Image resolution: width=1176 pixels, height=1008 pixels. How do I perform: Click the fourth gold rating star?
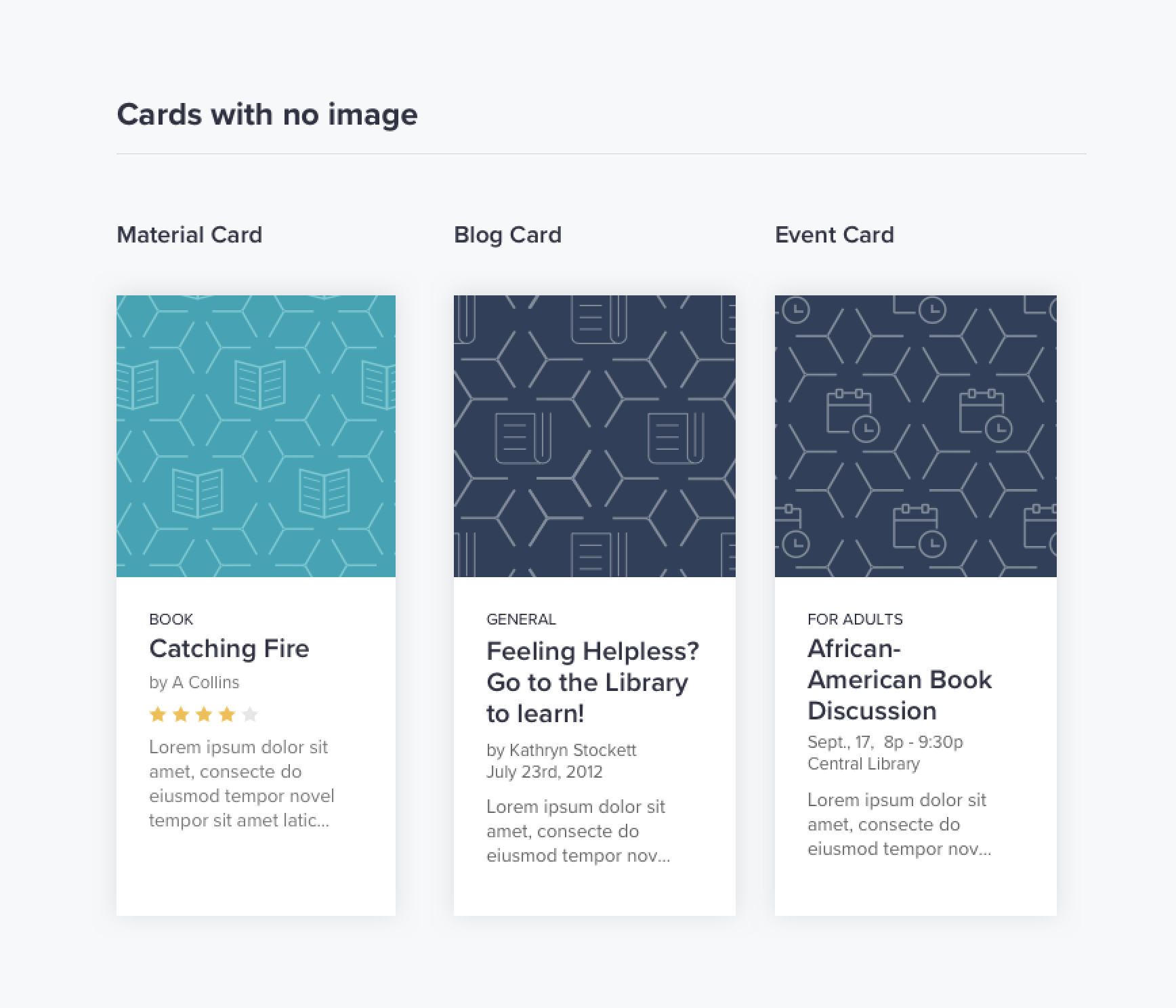(227, 714)
